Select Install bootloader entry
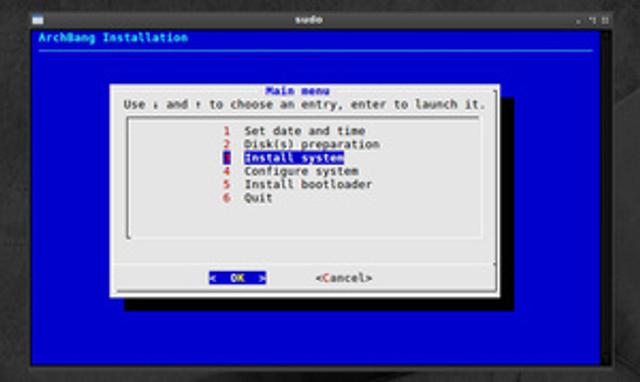Viewport: 640px width, 382px height. point(308,184)
